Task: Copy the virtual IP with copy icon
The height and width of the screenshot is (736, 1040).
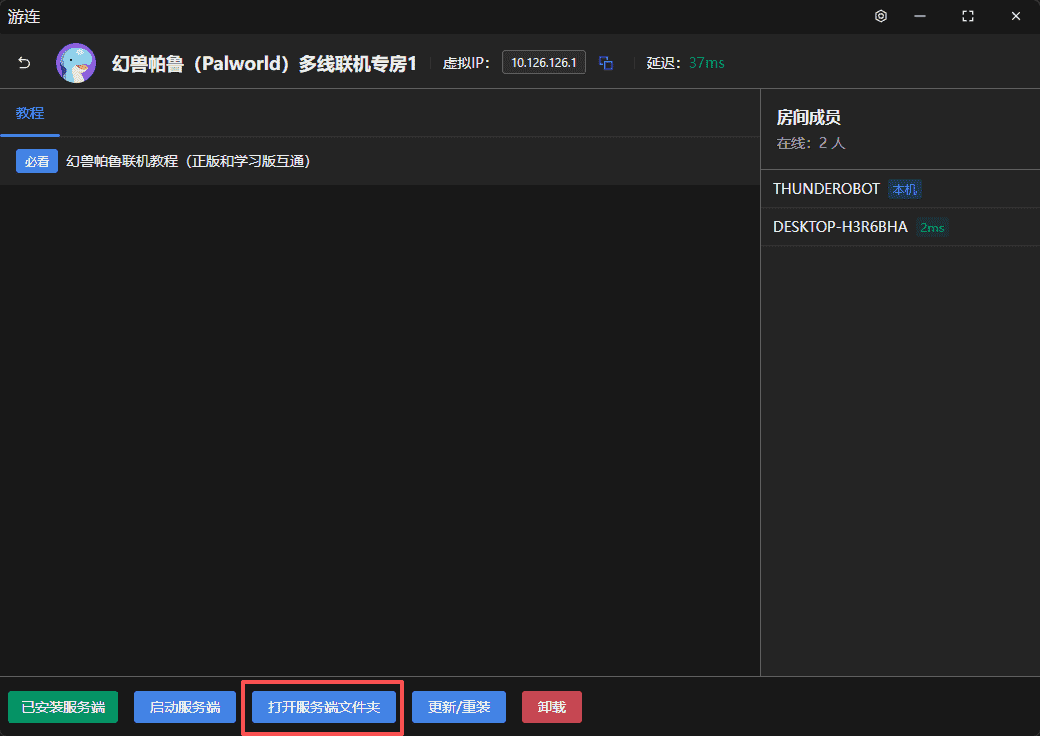Action: (606, 63)
